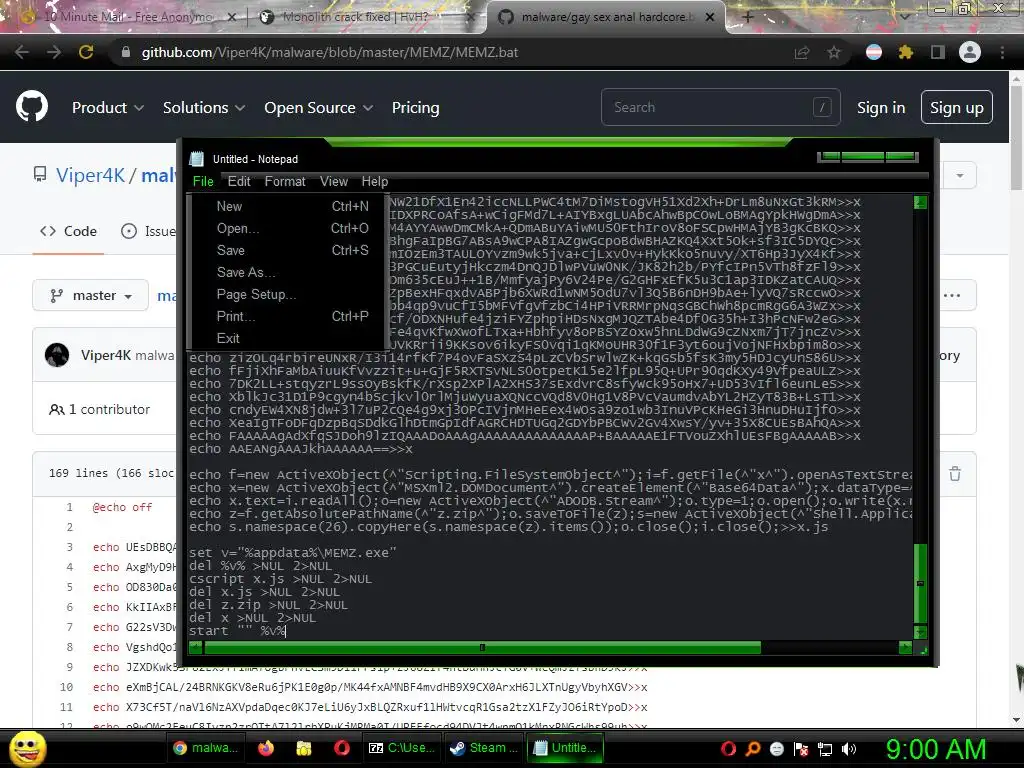This screenshot has height=768, width=1024.
Task: Choose Save from File menu
Action: (x=287, y=251)
